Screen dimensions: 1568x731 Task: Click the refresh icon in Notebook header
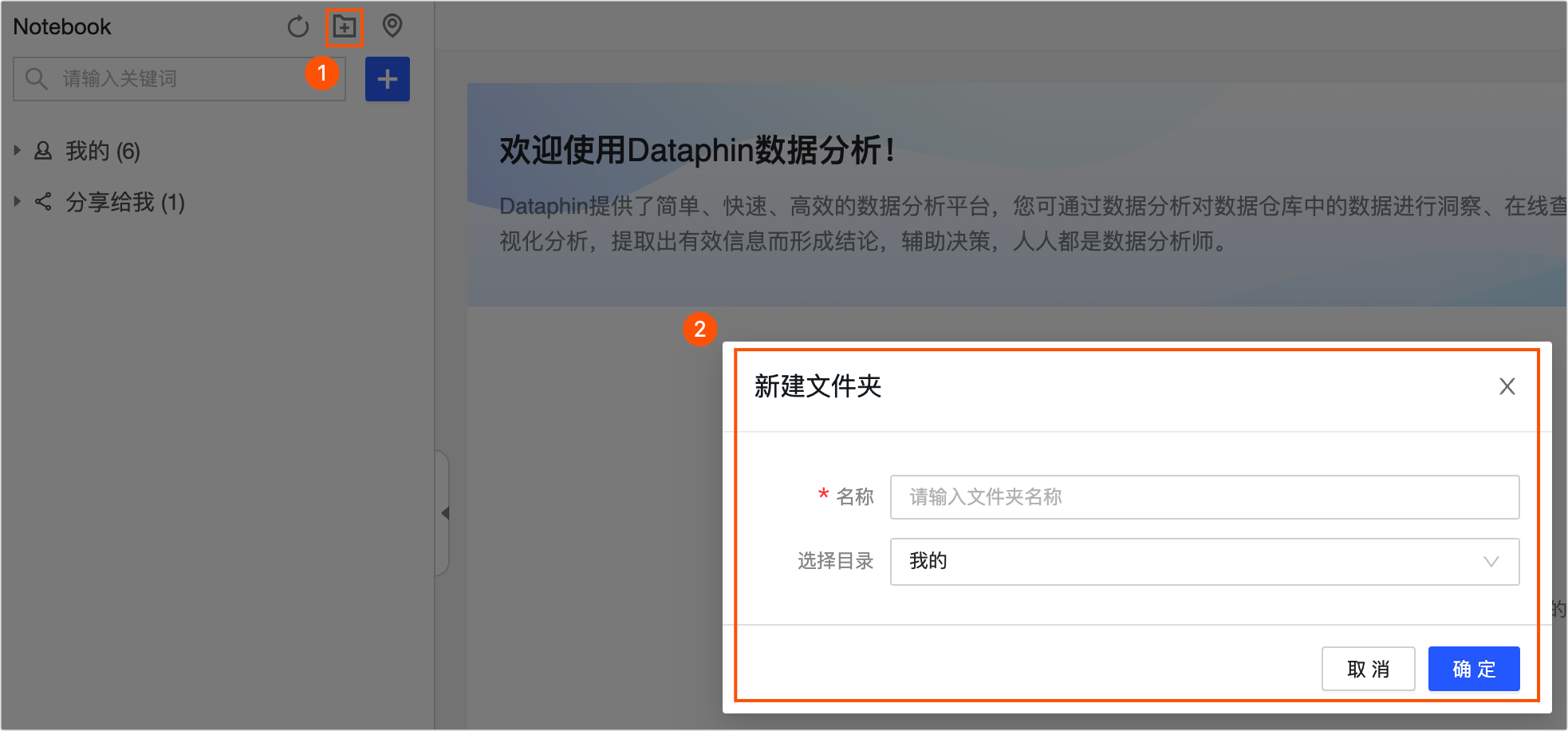point(297,27)
